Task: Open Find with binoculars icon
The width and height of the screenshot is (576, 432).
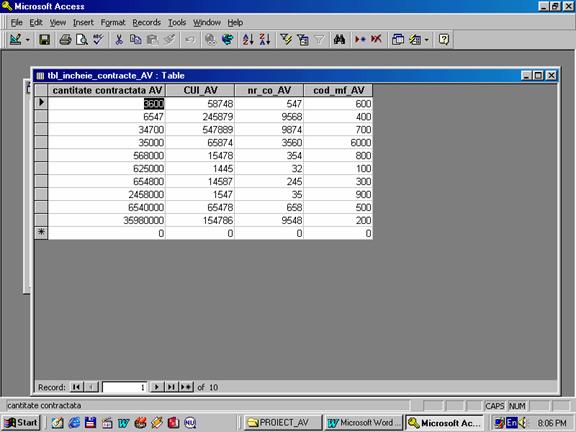Action: 339,39
